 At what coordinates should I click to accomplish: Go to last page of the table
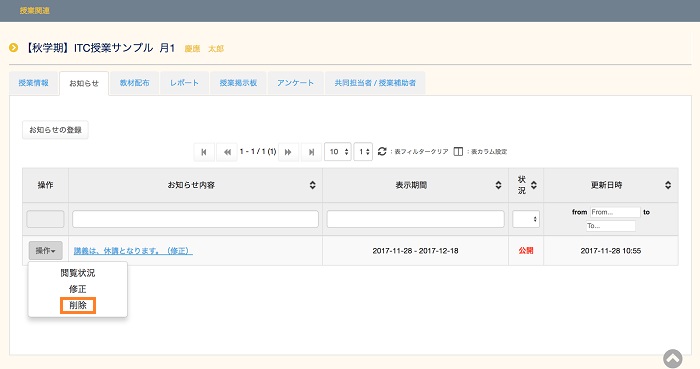(311, 152)
